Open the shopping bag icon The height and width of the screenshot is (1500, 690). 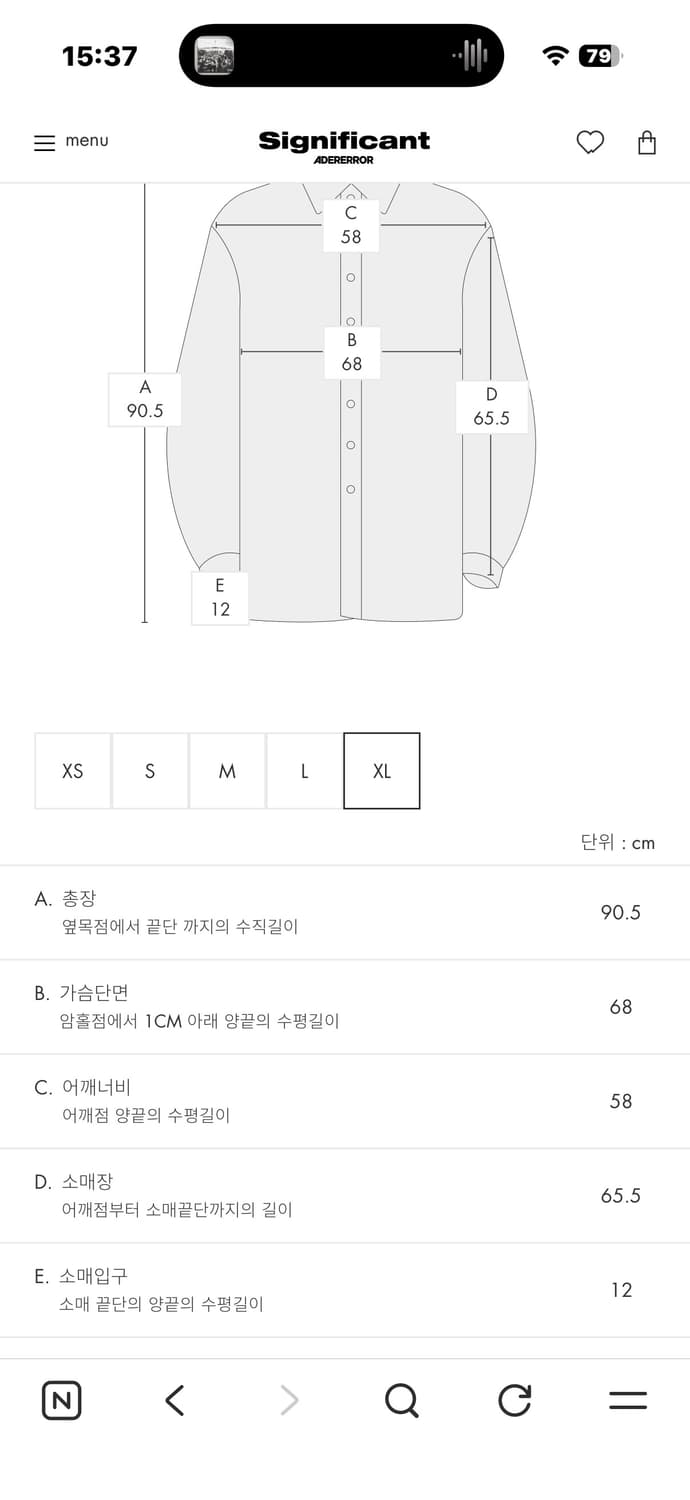(x=646, y=142)
